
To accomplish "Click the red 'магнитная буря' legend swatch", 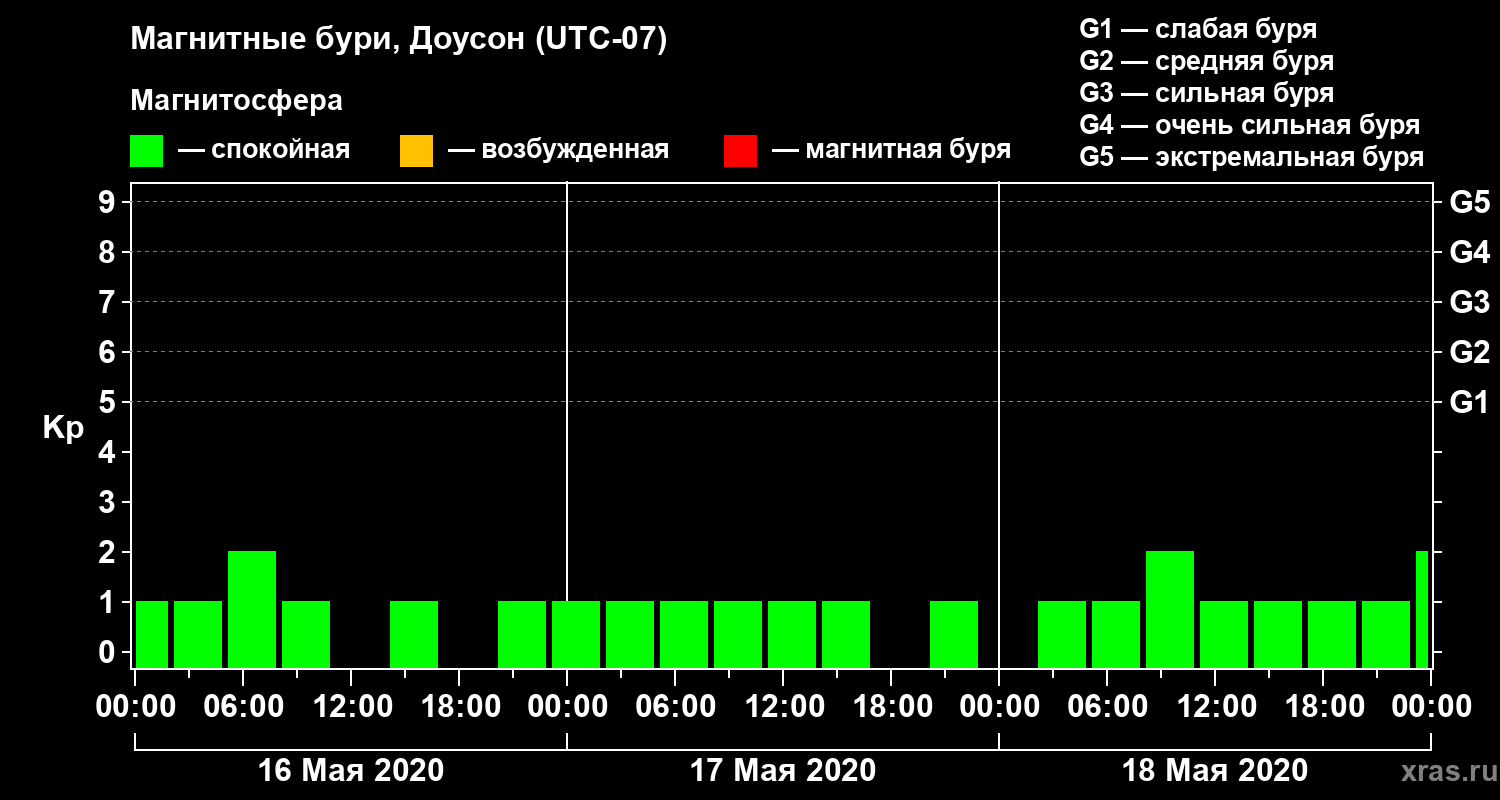I will 740,151.
